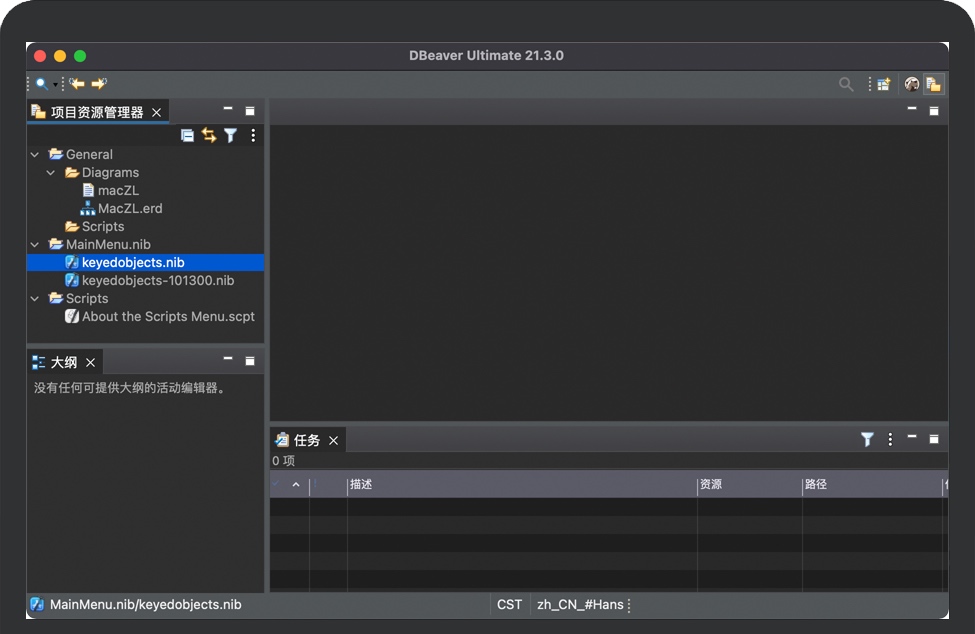Collapse the MainMenu.nib folder
The width and height of the screenshot is (975, 634).
pyautogui.click(x=36, y=245)
